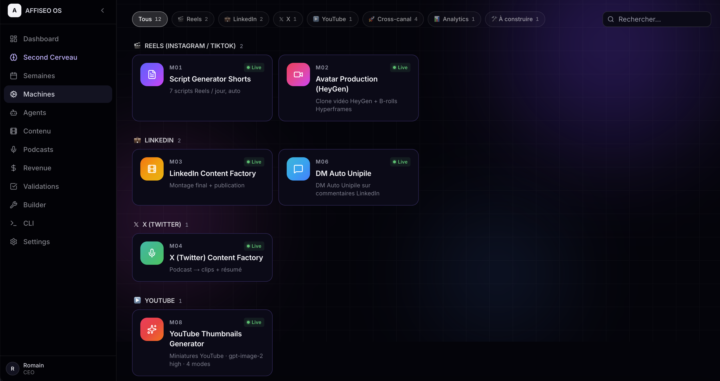The width and height of the screenshot is (720, 381).
Task: Select the Cross-canal filter
Action: 393,19
